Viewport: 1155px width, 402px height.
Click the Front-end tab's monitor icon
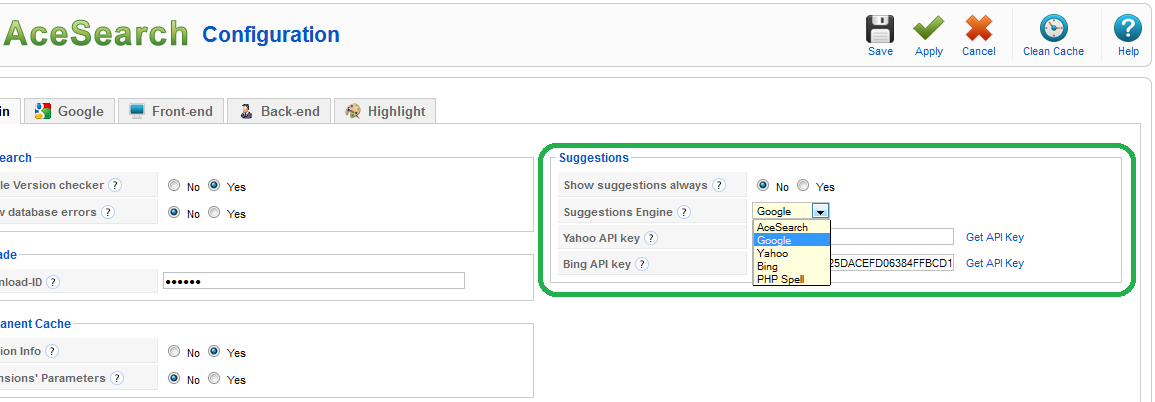[137, 111]
